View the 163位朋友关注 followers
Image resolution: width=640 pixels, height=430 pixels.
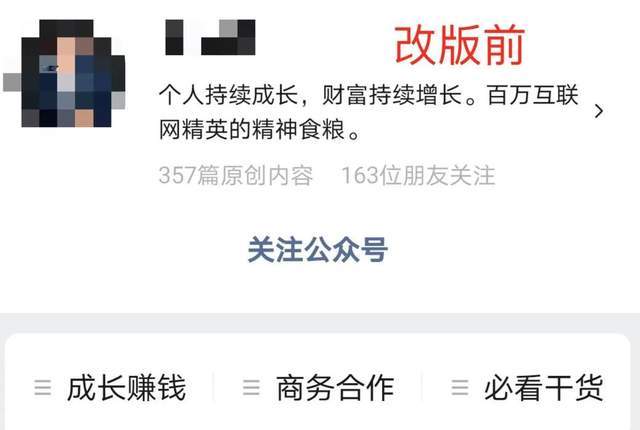pos(418,175)
